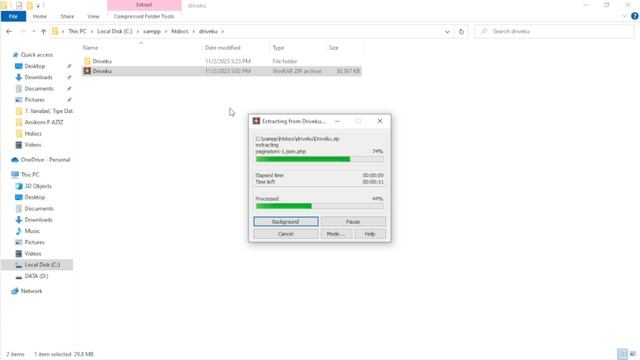The width and height of the screenshot is (640, 360).
Task: Open Quick access in the sidebar
Action: [36, 55]
